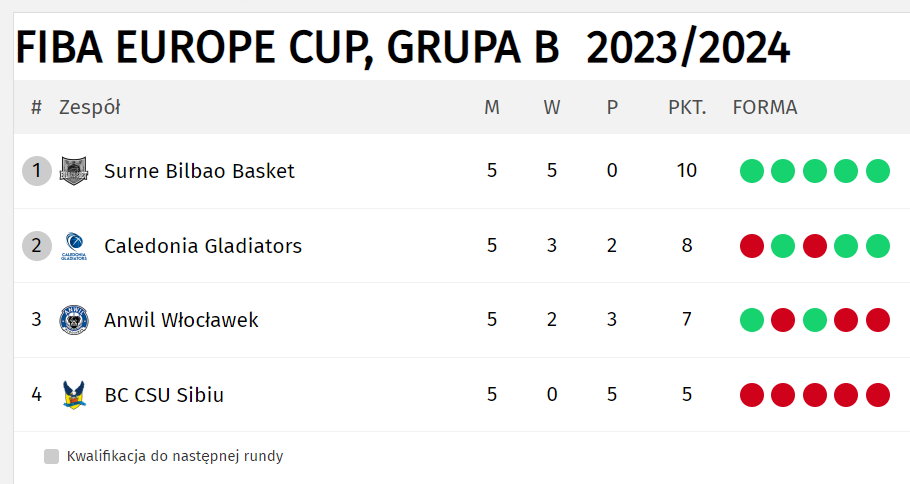Click the position 2 rank badge
Viewport: 910px width, 484px height.
pyautogui.click(x=37, y=245)
